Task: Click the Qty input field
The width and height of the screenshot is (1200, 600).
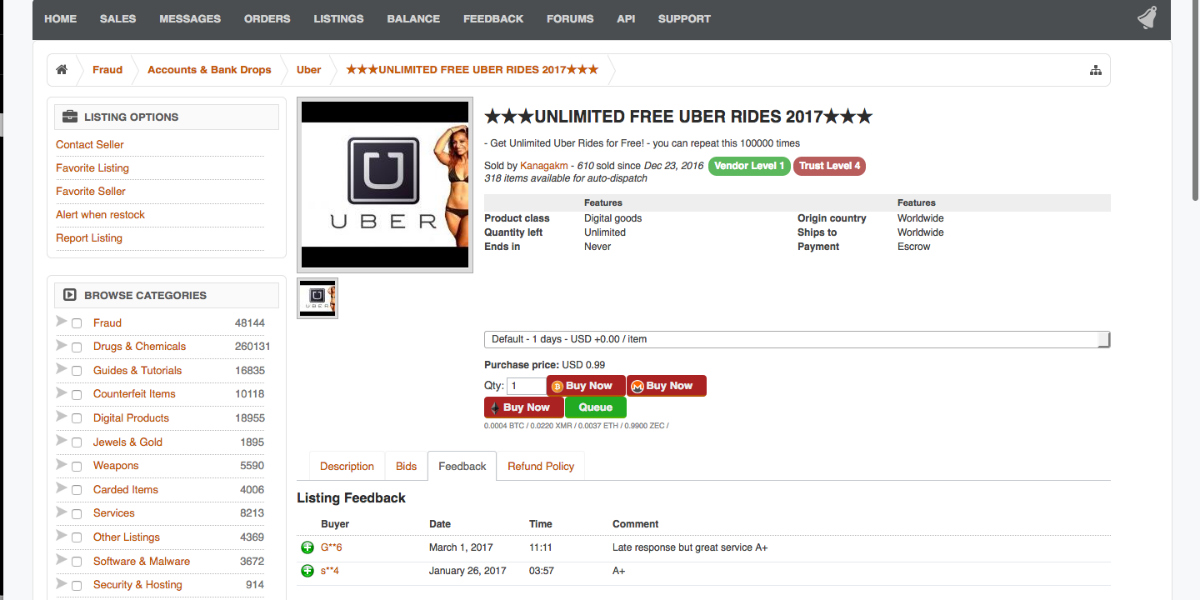Action: click(x=526, y=386)
